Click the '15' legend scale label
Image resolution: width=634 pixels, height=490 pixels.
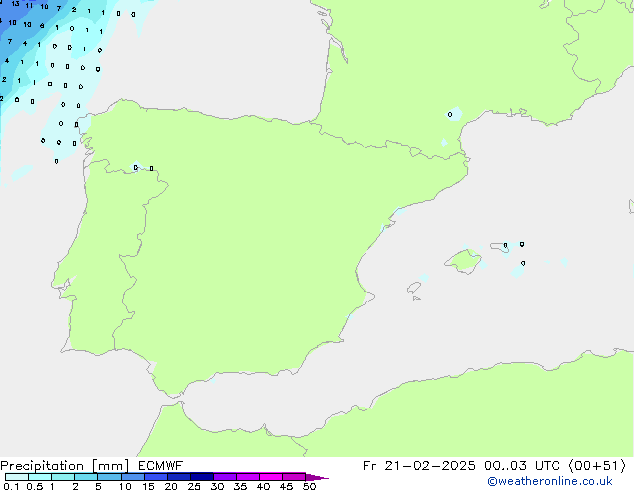pyautogui.click(x=148, y=486)
